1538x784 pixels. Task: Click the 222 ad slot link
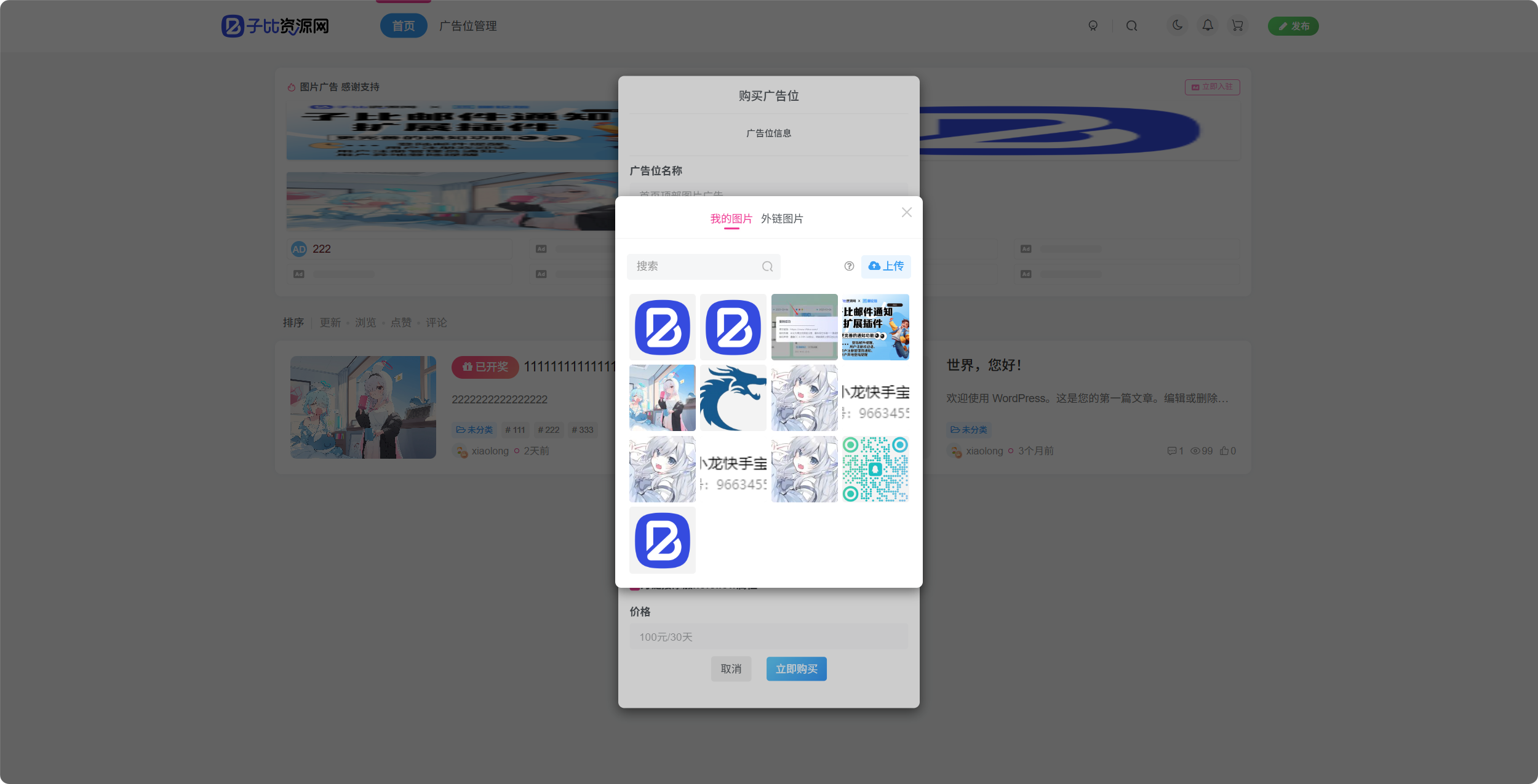(x=322, y=249)
